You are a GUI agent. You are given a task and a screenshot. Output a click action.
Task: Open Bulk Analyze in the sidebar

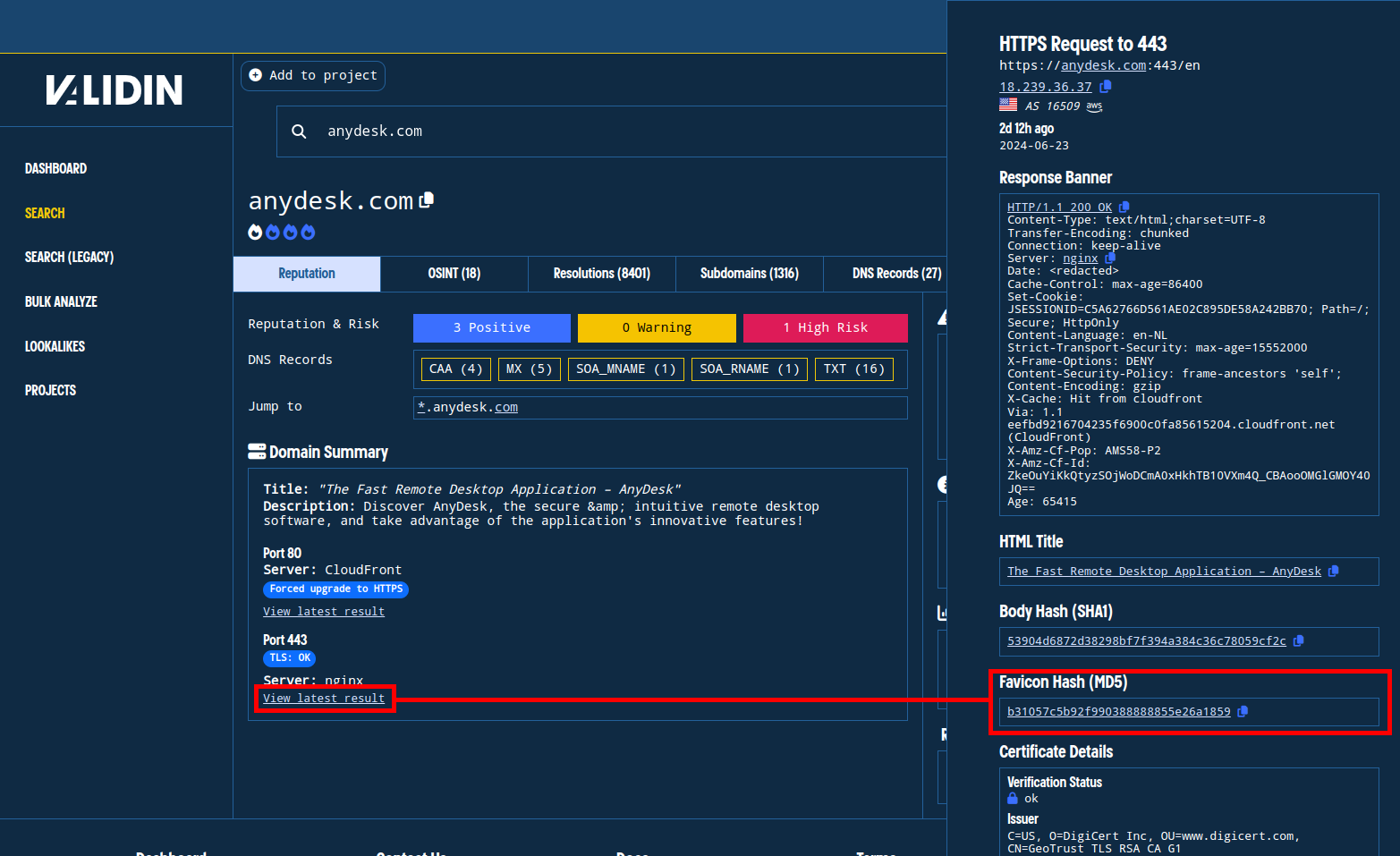[x=61, y=302]
